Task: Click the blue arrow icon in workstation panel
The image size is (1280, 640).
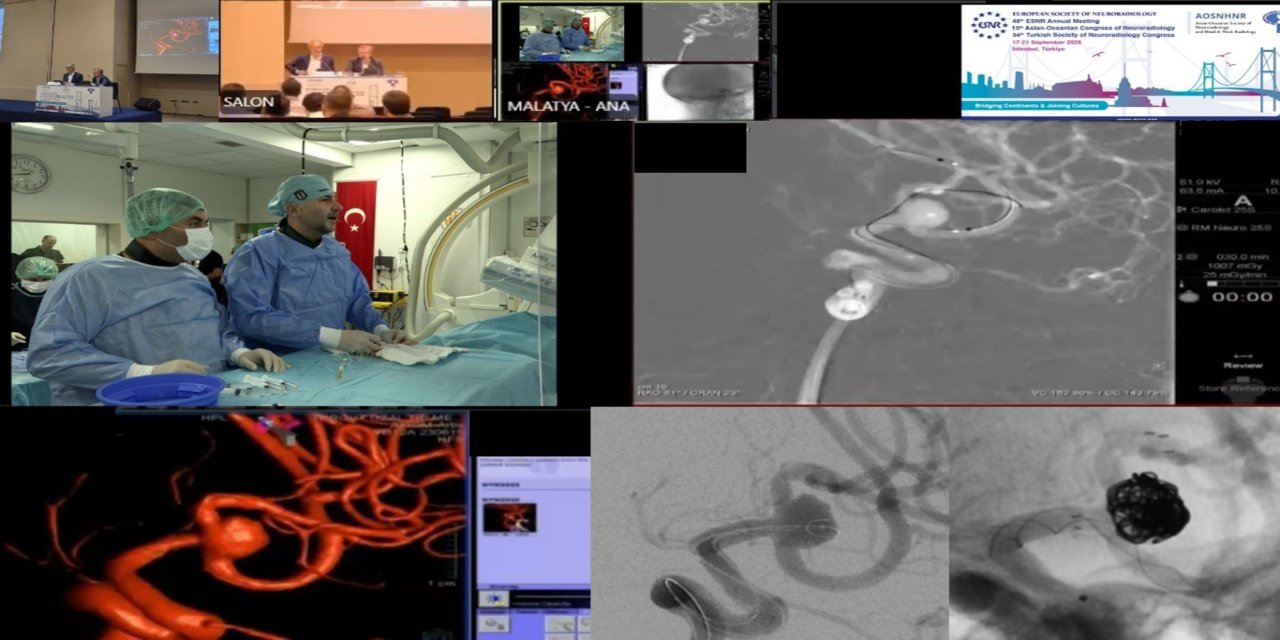Action: 493,599
